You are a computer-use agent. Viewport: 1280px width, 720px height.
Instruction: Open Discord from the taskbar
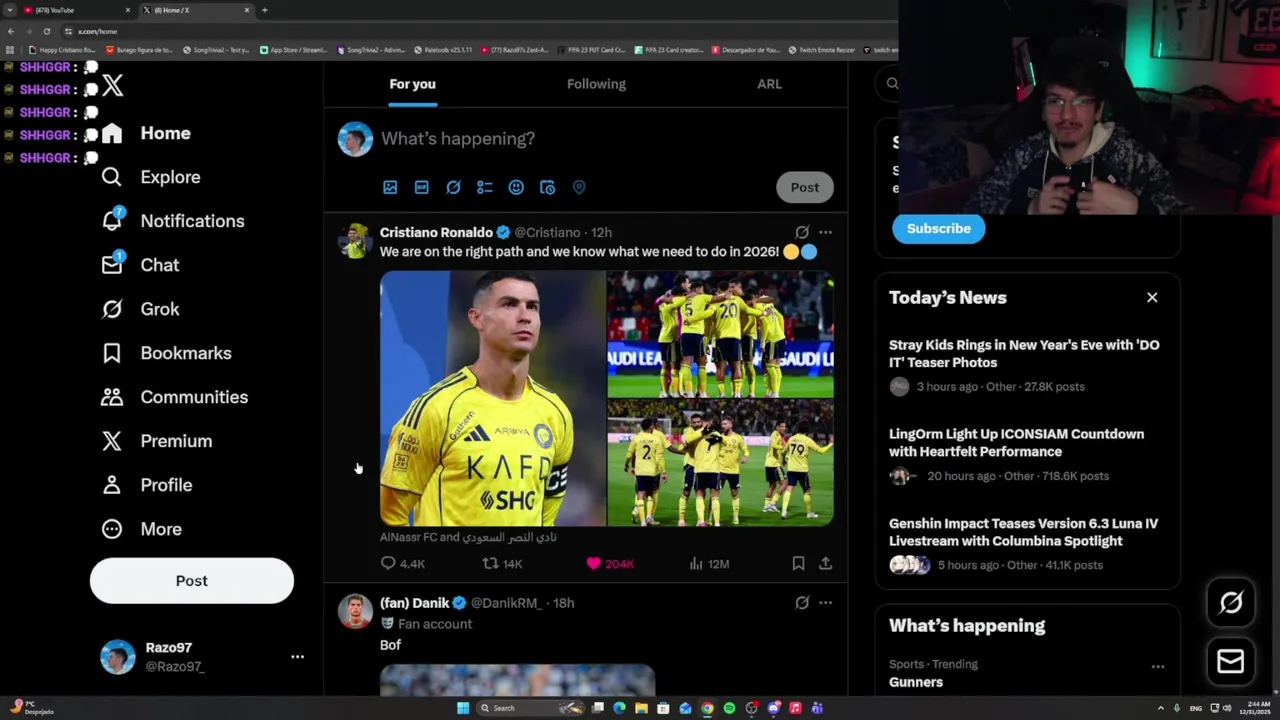(x=773, y=708)
